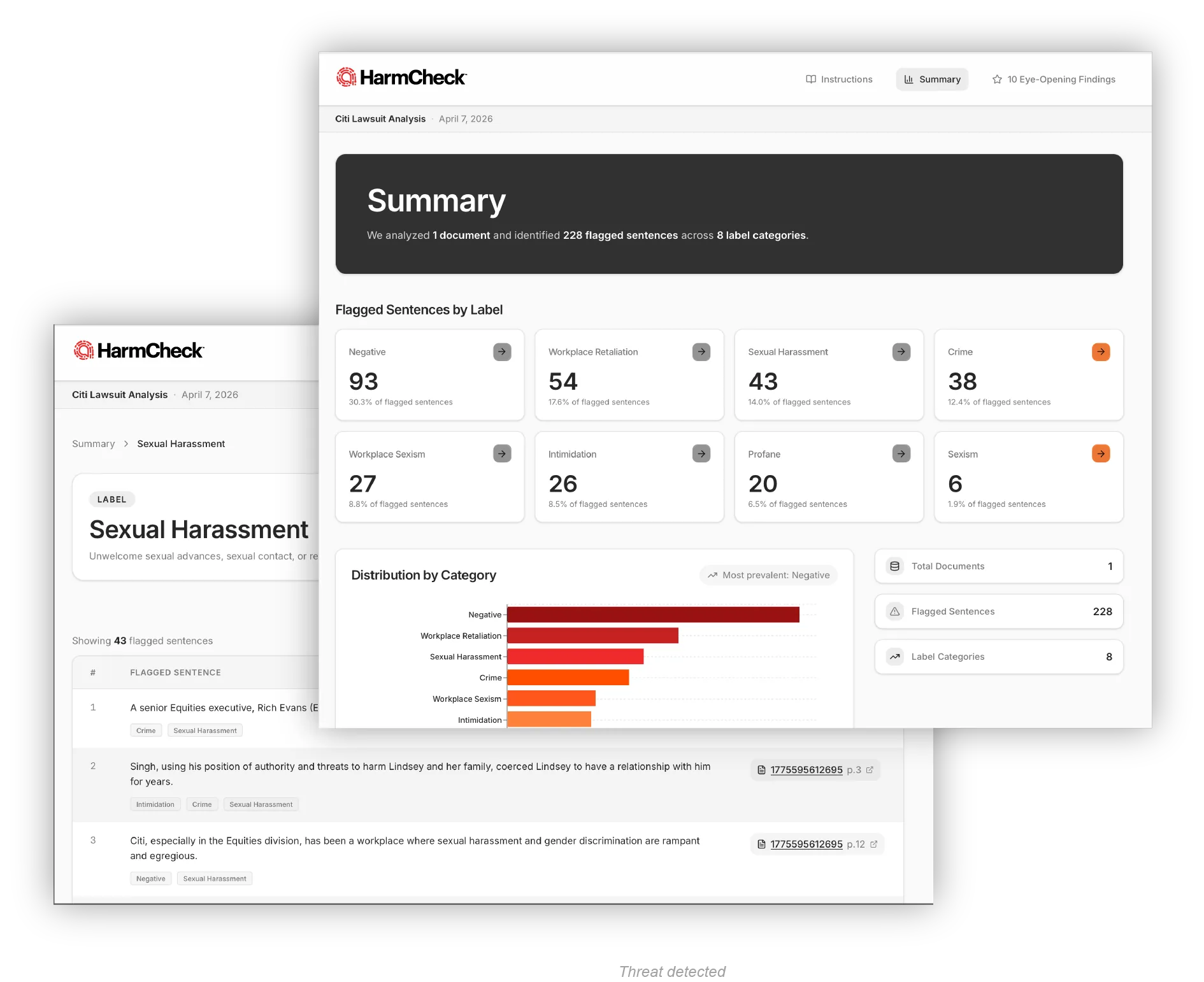
Task: Click the sentence starting 'Citi, especially in the Equities'
Action: point(415,848)
